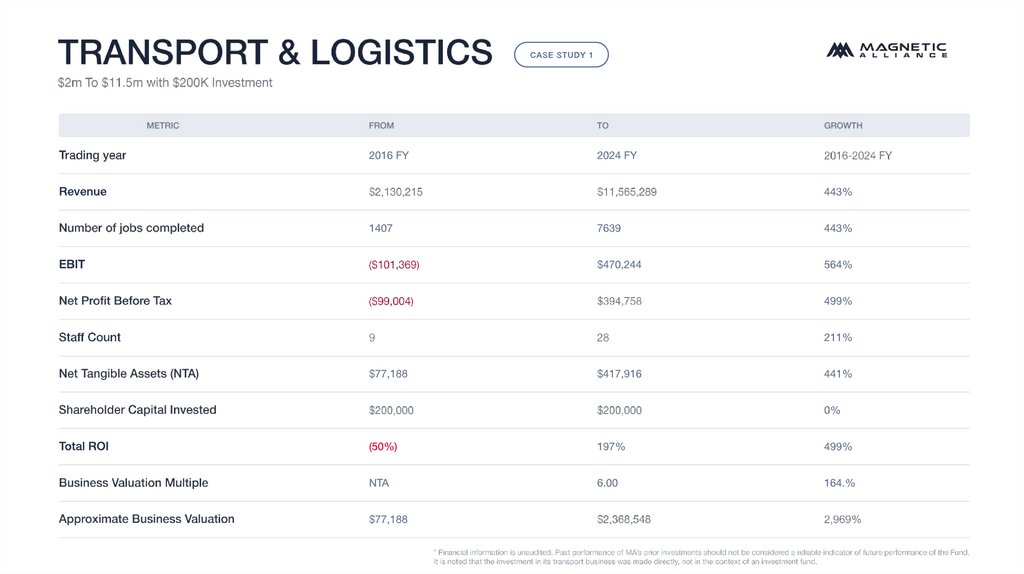Click the 2024 revenue value $11,565,289
Screen dimensions: 1024x574
[x=627, y=192]
